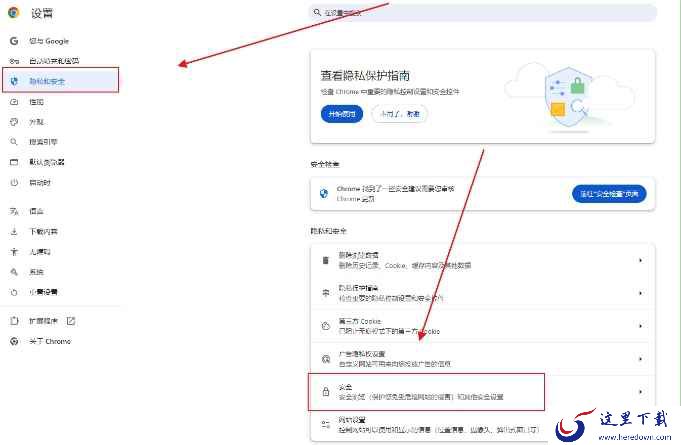Open Search engine via the sidebar magnifier icon
Viewport: 681px width, 445px height.
(x=14, y=142)
